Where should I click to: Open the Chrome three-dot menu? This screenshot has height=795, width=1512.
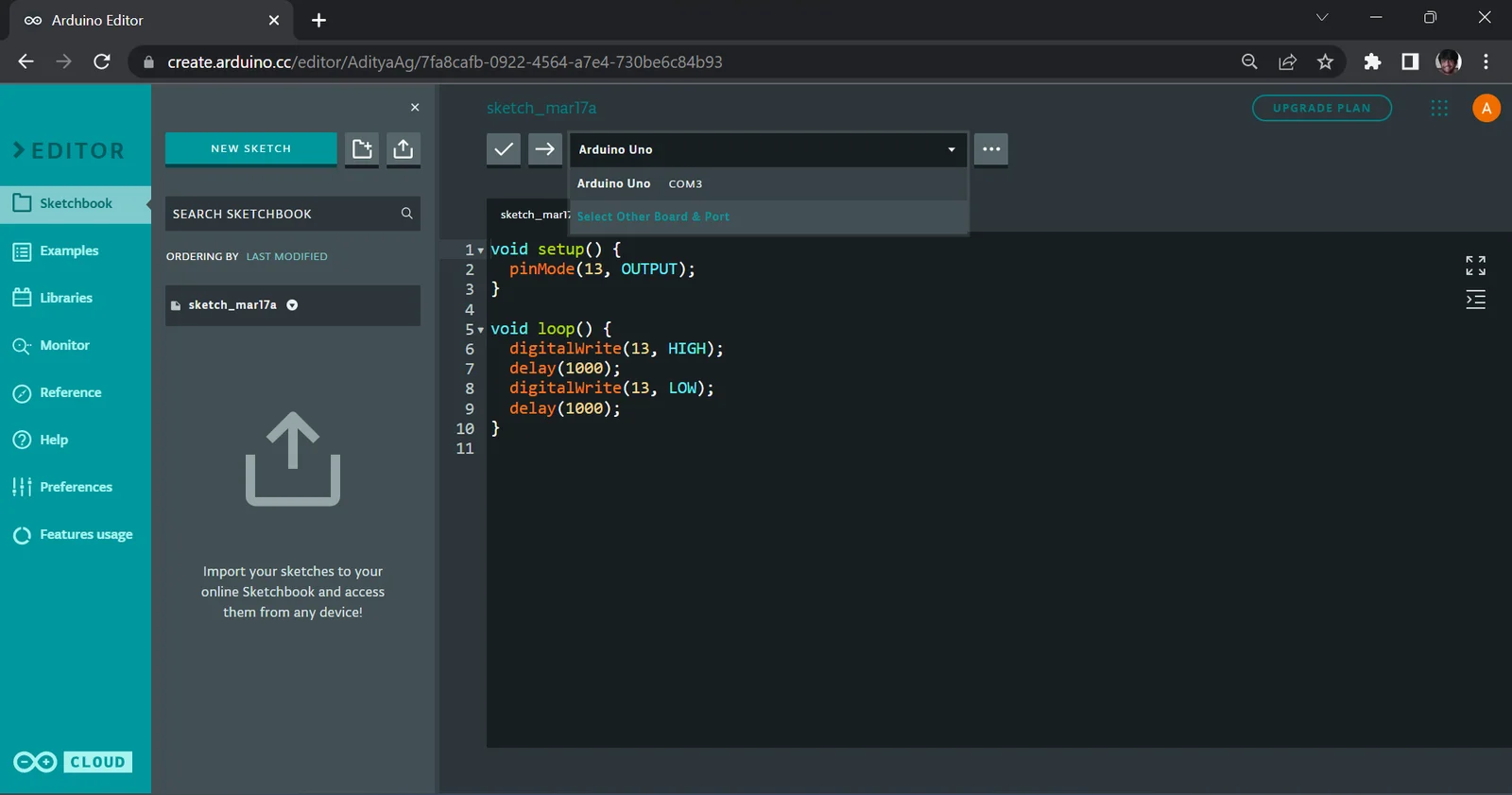1486,61
